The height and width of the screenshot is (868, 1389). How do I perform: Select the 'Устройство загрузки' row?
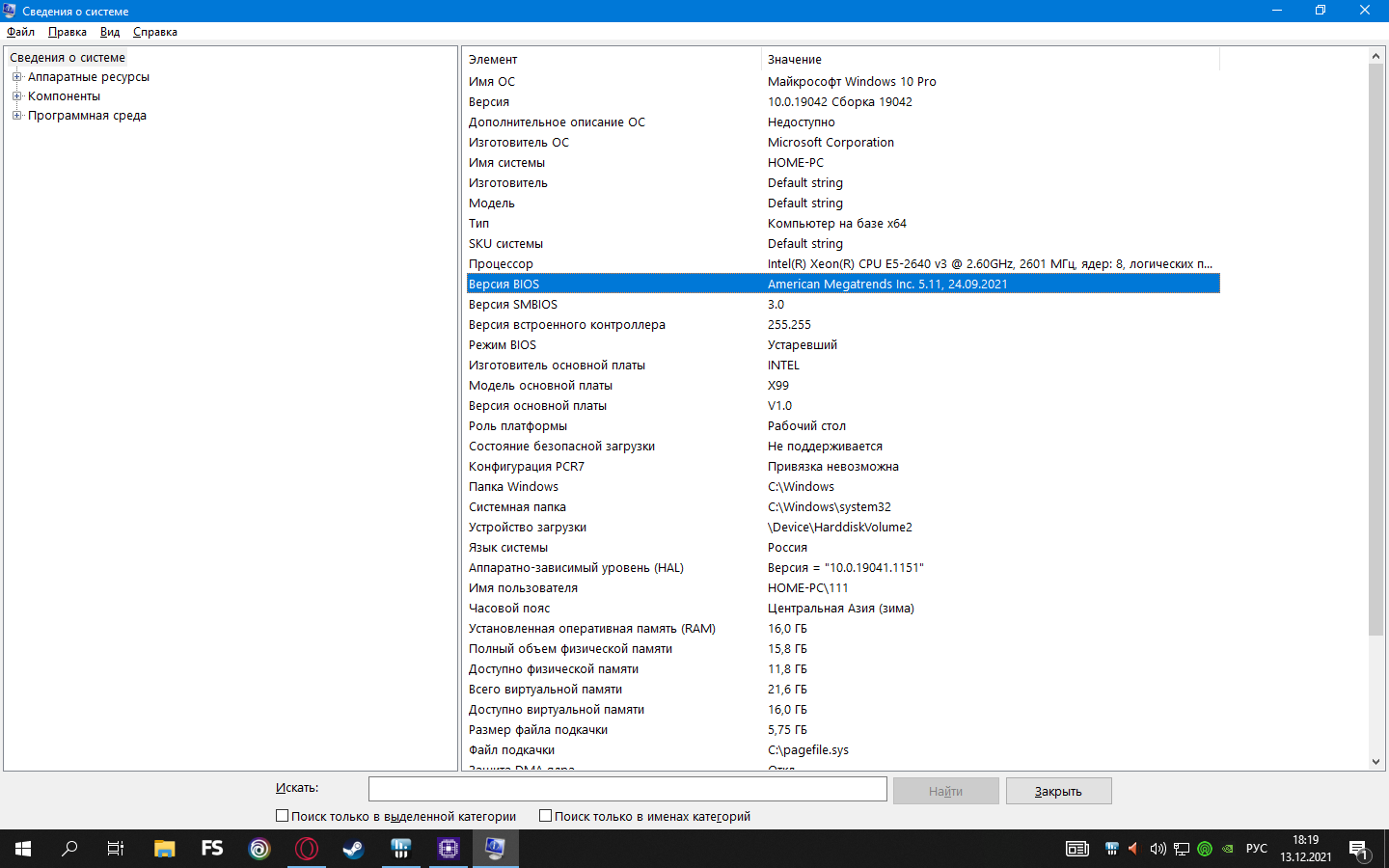(843, 528)
